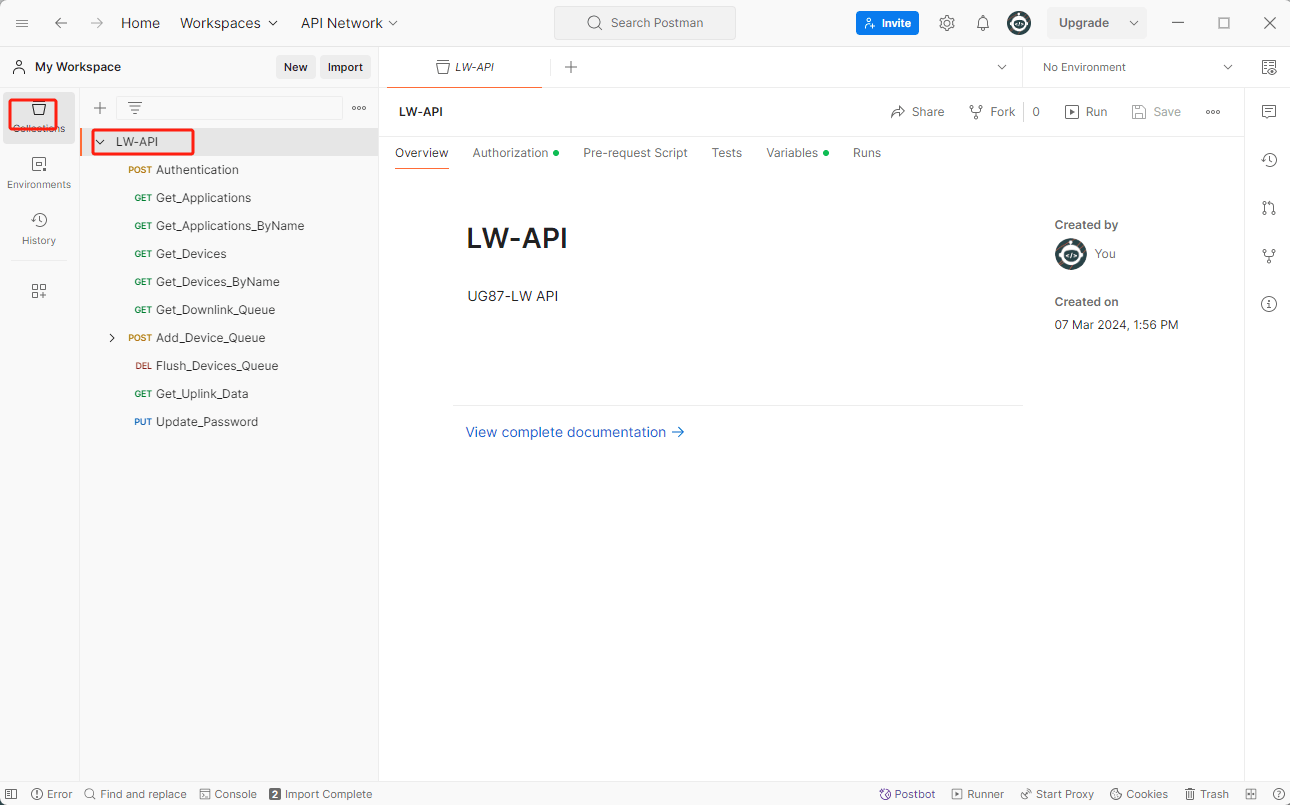
Task: Open pull requests icon in right sidebar
Action: (1269, 208)
